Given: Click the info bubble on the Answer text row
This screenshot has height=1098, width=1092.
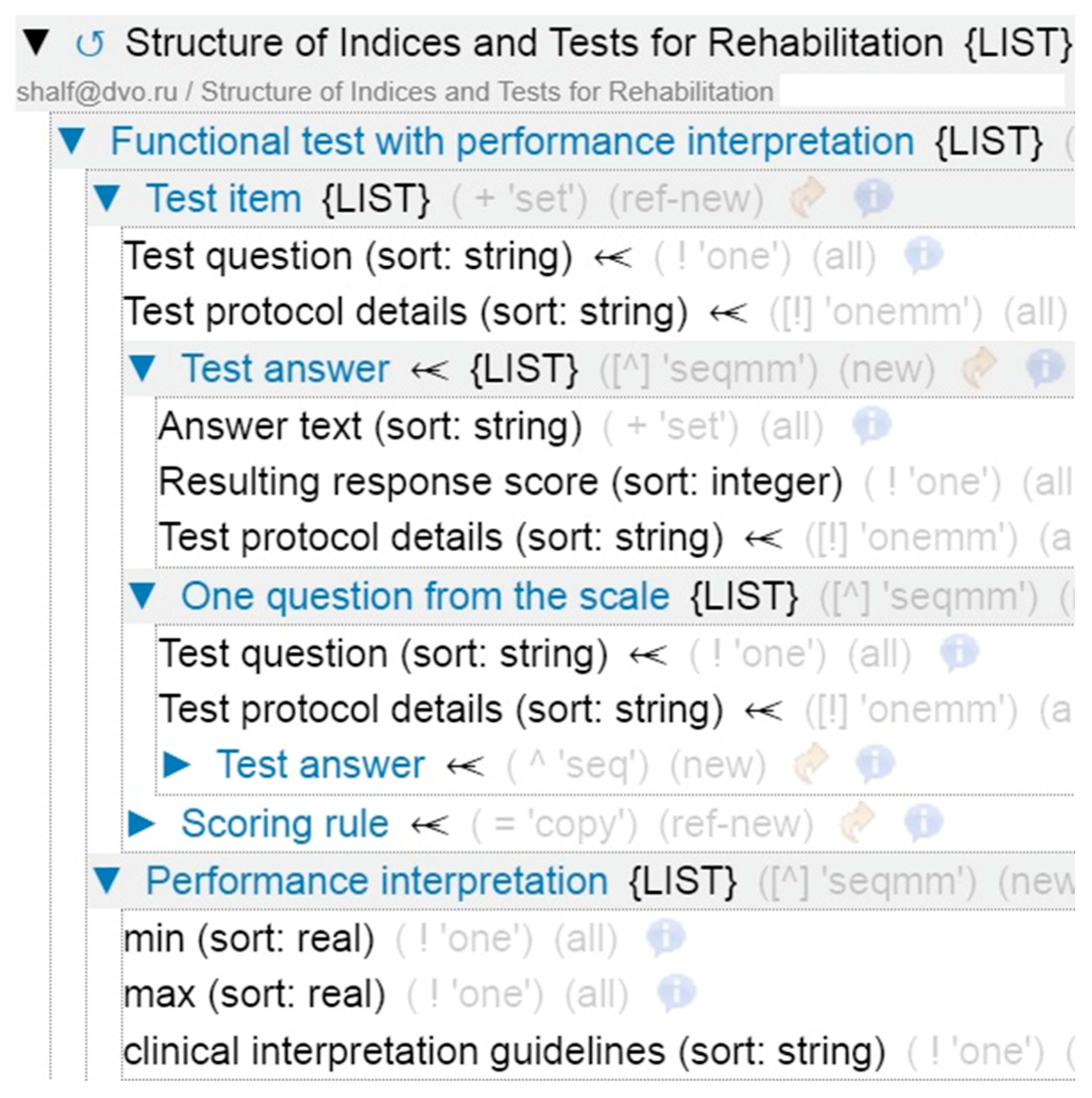Looking at the screenshot, I should coord(870,425).
